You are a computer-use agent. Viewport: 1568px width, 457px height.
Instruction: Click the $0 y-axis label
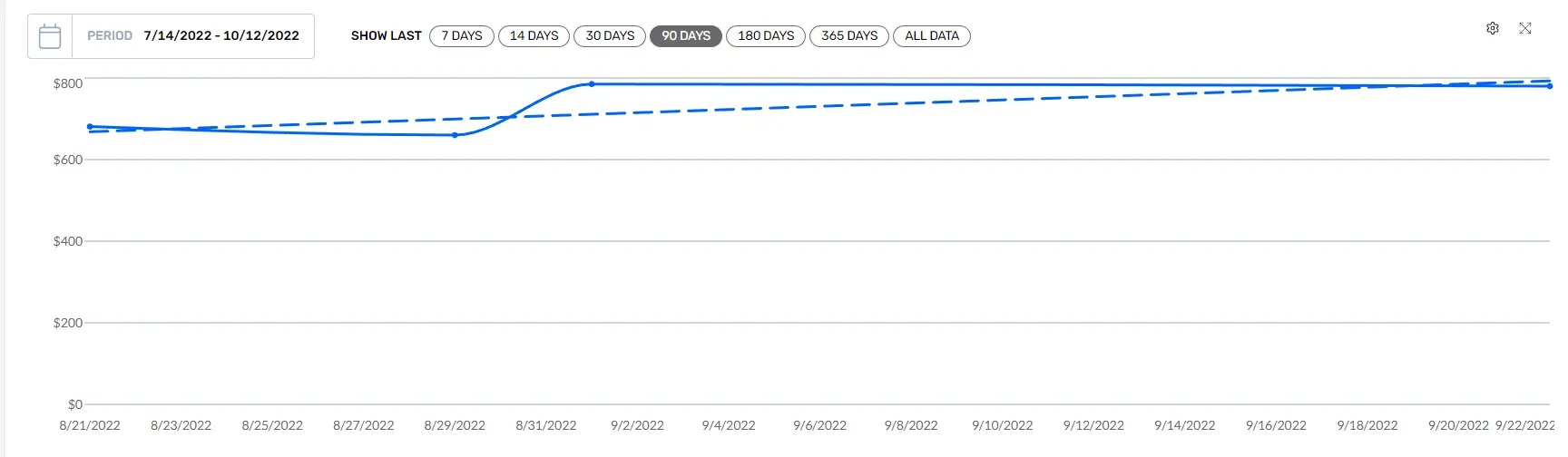(x=75, y=404)
